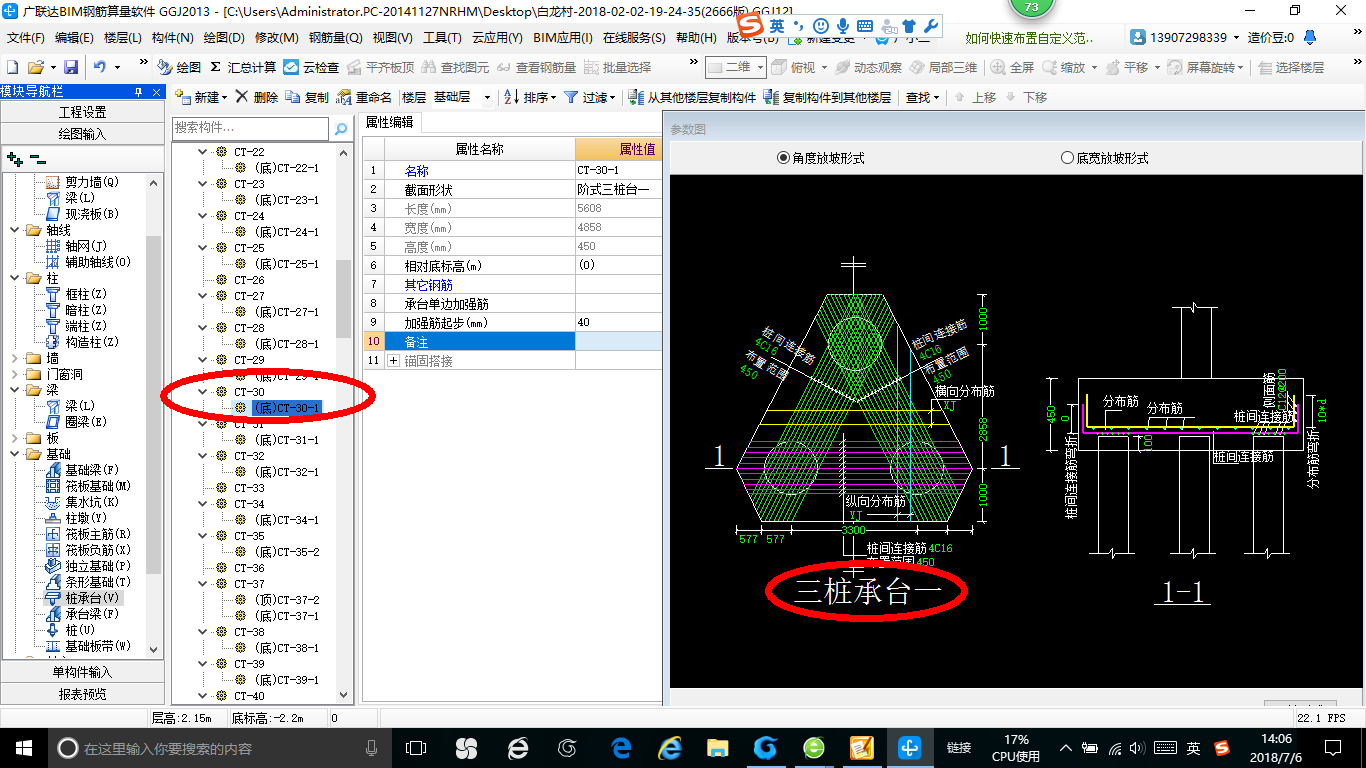1366x768 pixels.
Task: Open the 查找 find dropdown
Action: point(922,97)
